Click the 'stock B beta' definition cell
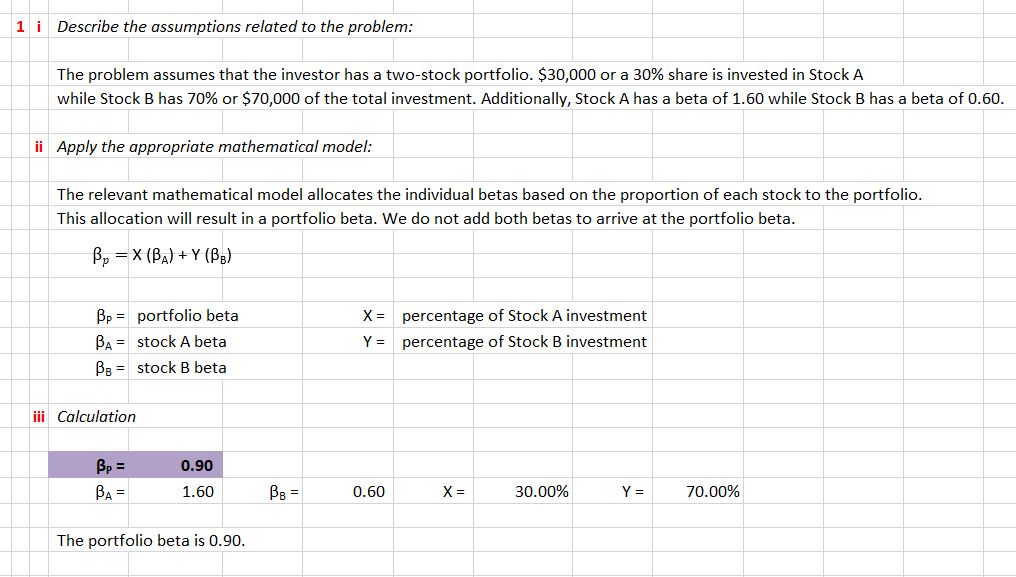The height and width of the screenshot is (577, 1016). pos(182,367)
